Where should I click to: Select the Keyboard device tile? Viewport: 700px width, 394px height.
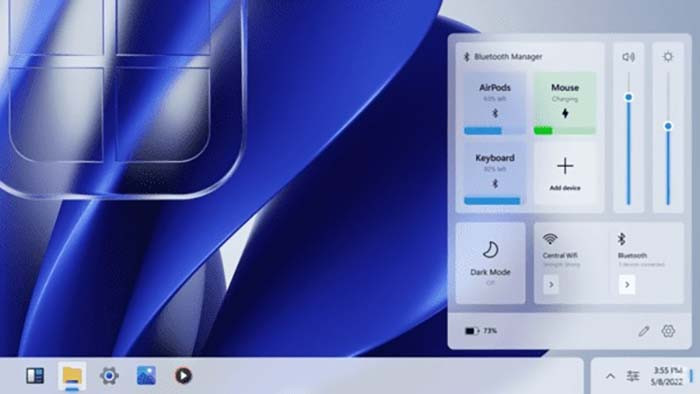tap(495, 174)
